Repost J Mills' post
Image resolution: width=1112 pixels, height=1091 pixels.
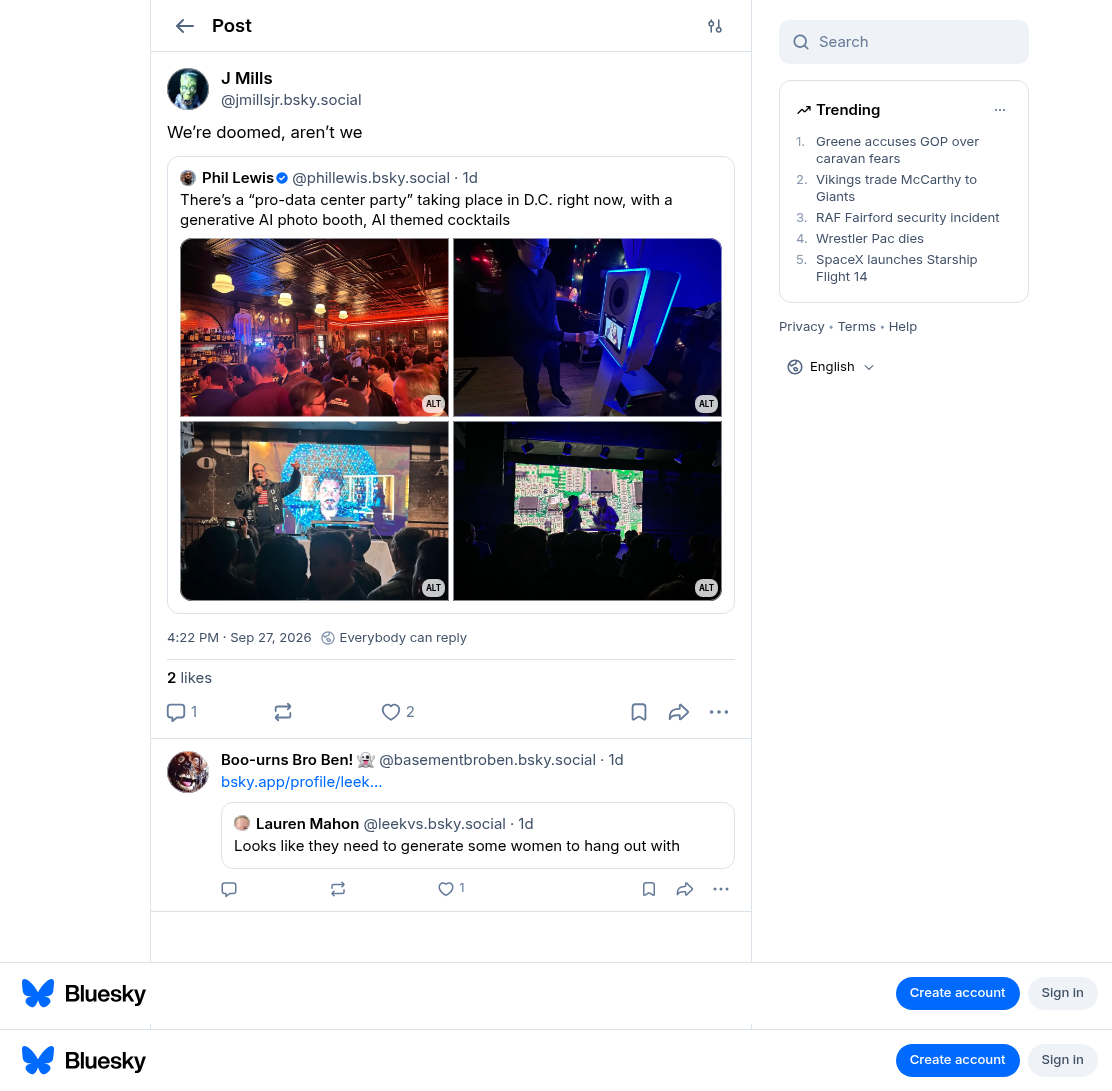coord(283,712)
